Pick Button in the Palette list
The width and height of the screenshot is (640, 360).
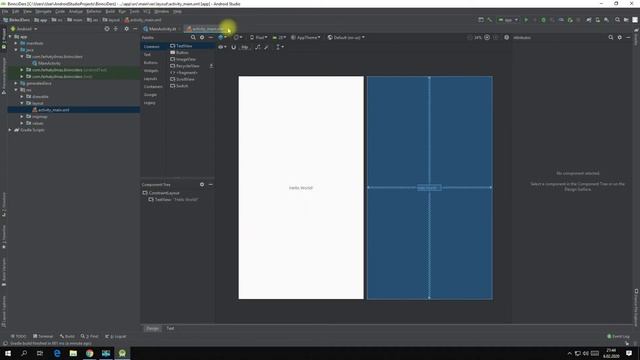pos(180,53)
